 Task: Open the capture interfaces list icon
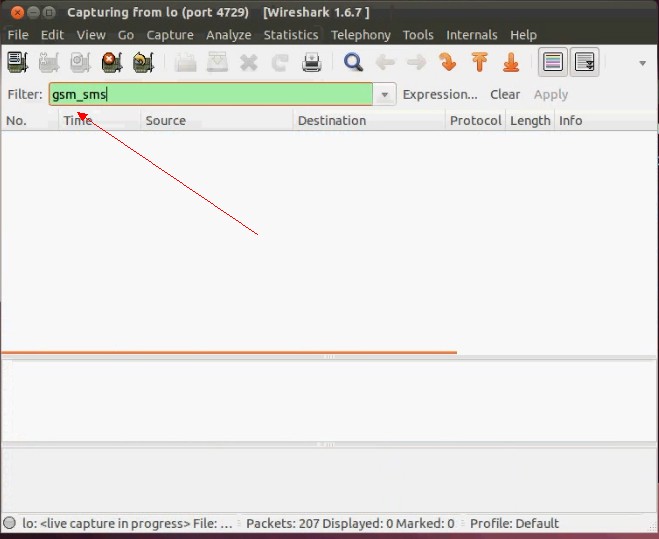pos(18,62)
